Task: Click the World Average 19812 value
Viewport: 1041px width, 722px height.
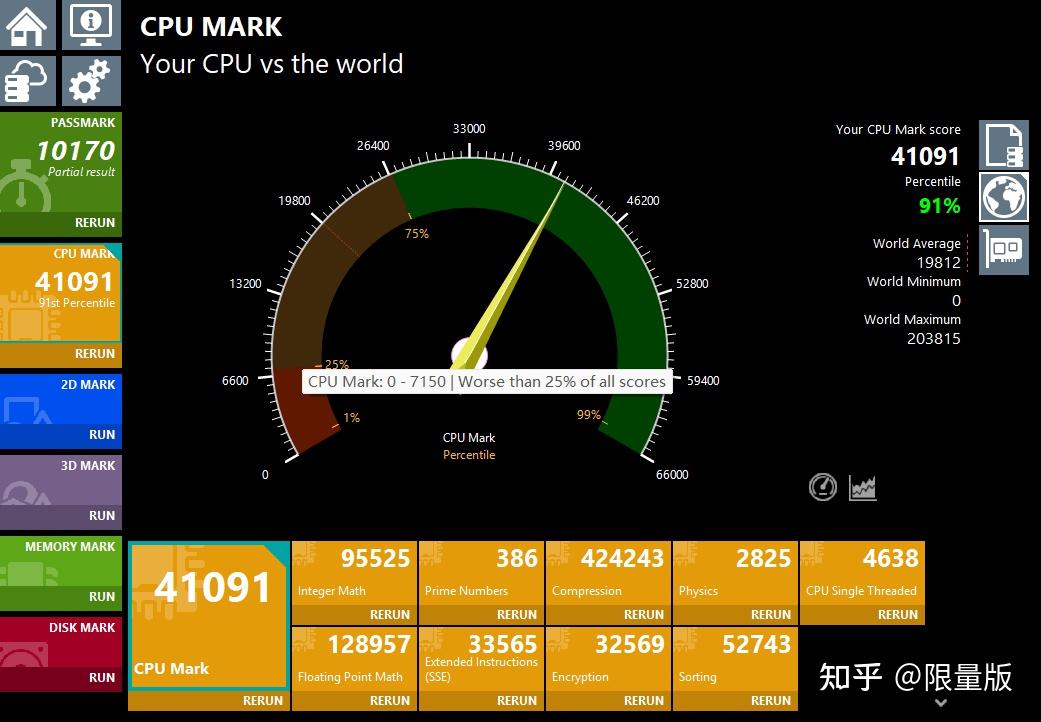Action: pos(938,262)
